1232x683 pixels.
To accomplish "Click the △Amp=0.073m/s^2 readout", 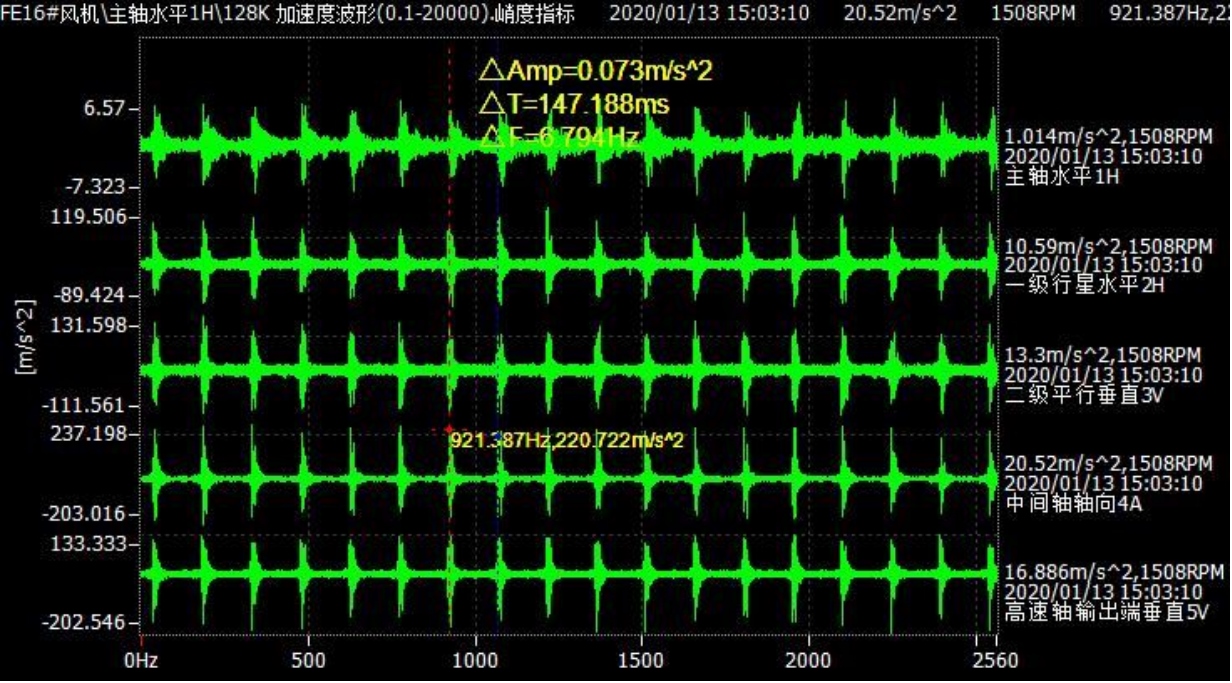I will [596, 71].
